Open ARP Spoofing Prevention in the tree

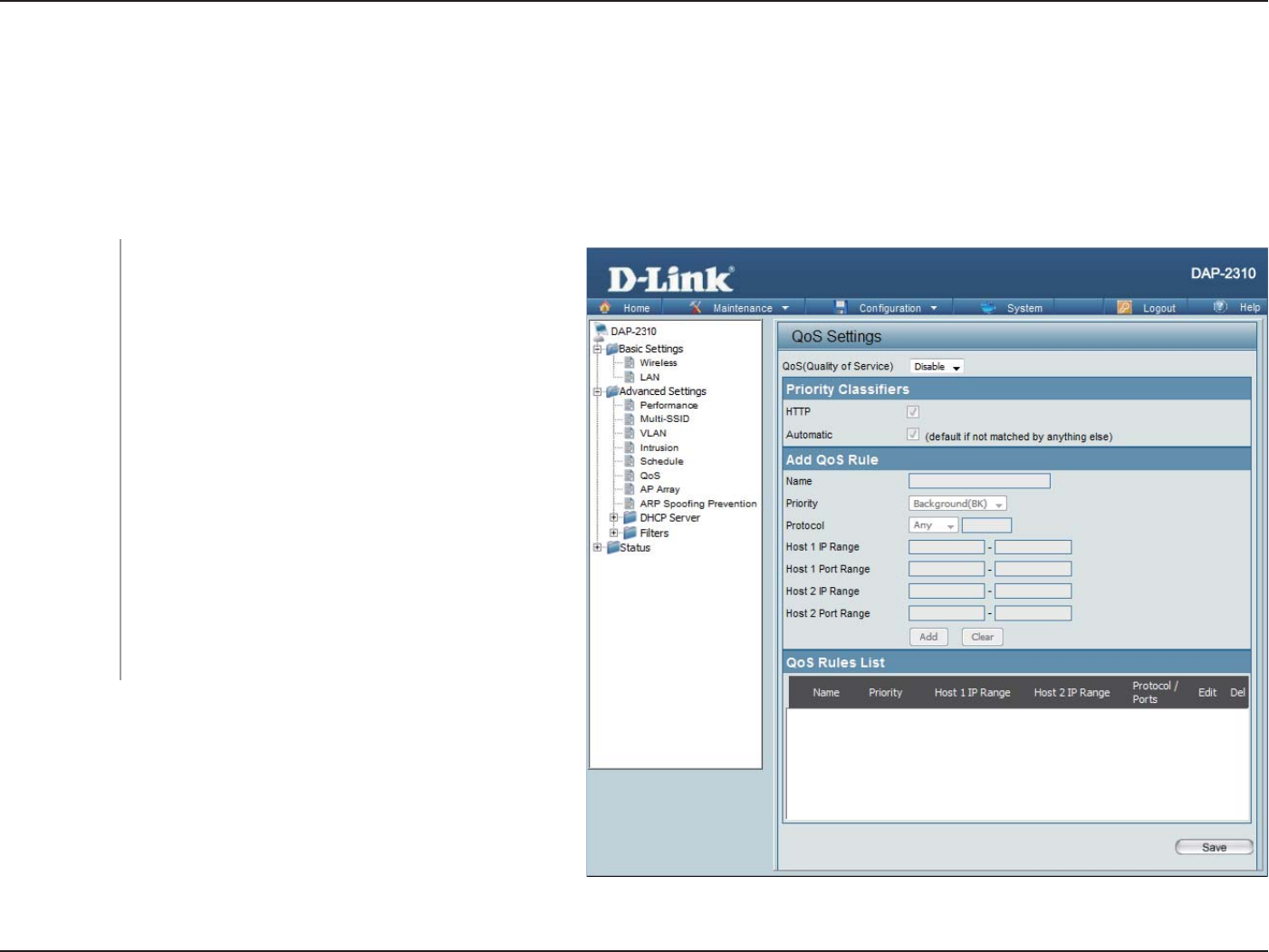click(698, 504)
